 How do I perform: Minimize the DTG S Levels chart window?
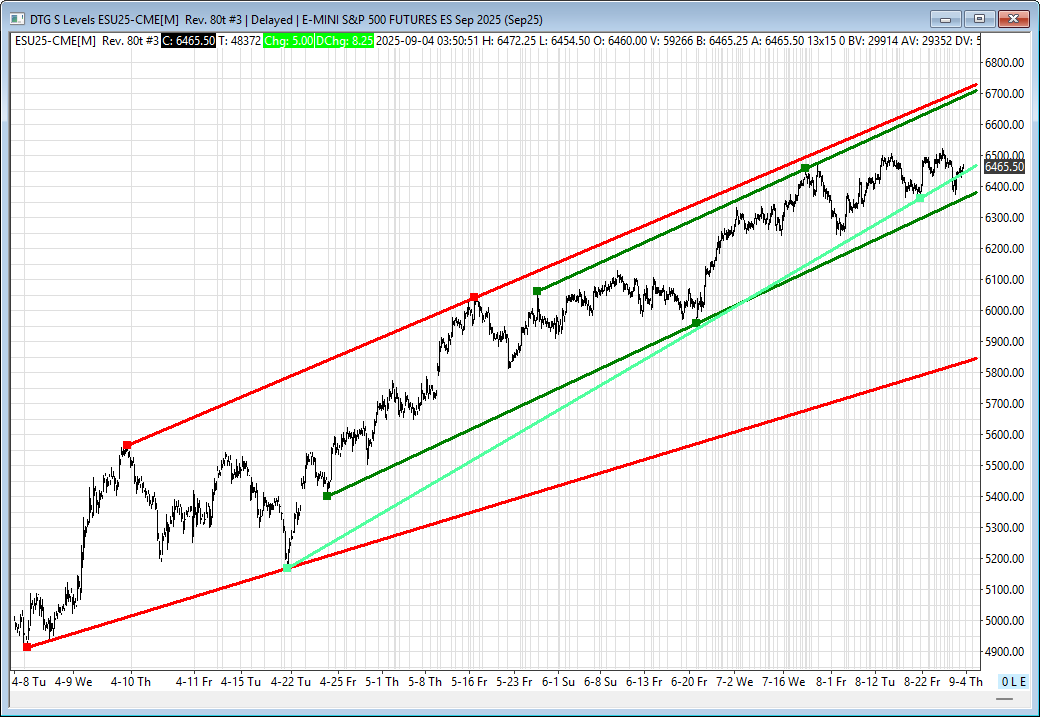click(946, 19)
